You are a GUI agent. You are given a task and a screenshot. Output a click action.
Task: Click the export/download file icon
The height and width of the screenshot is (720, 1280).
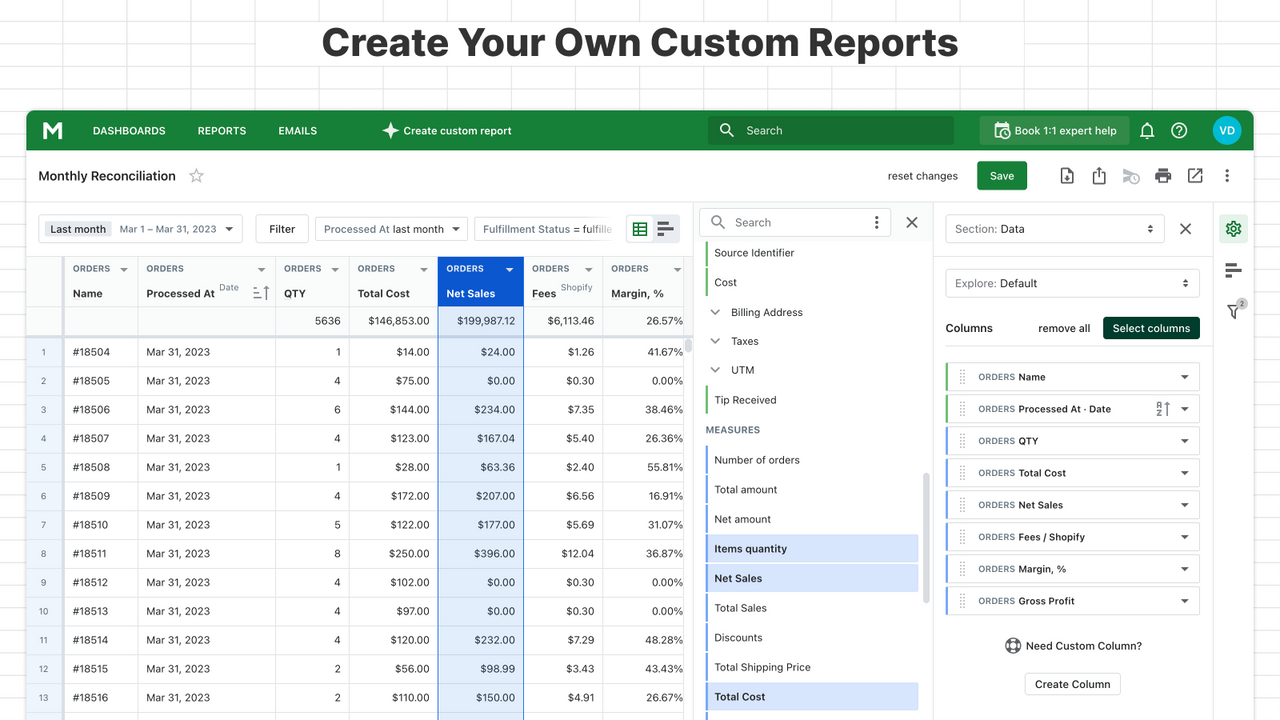(1067, 175)
